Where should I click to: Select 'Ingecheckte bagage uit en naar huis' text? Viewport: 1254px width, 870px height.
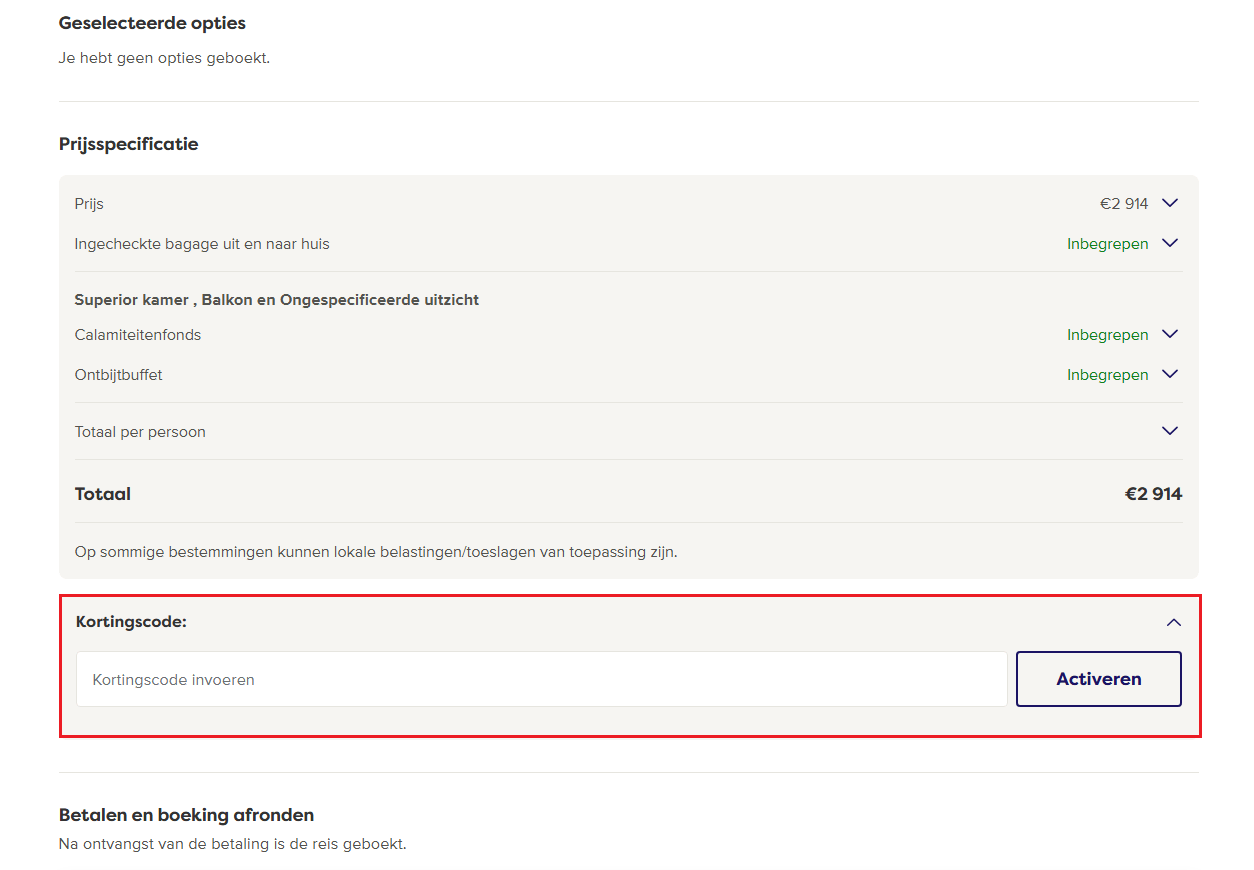[x=202, y=244]
